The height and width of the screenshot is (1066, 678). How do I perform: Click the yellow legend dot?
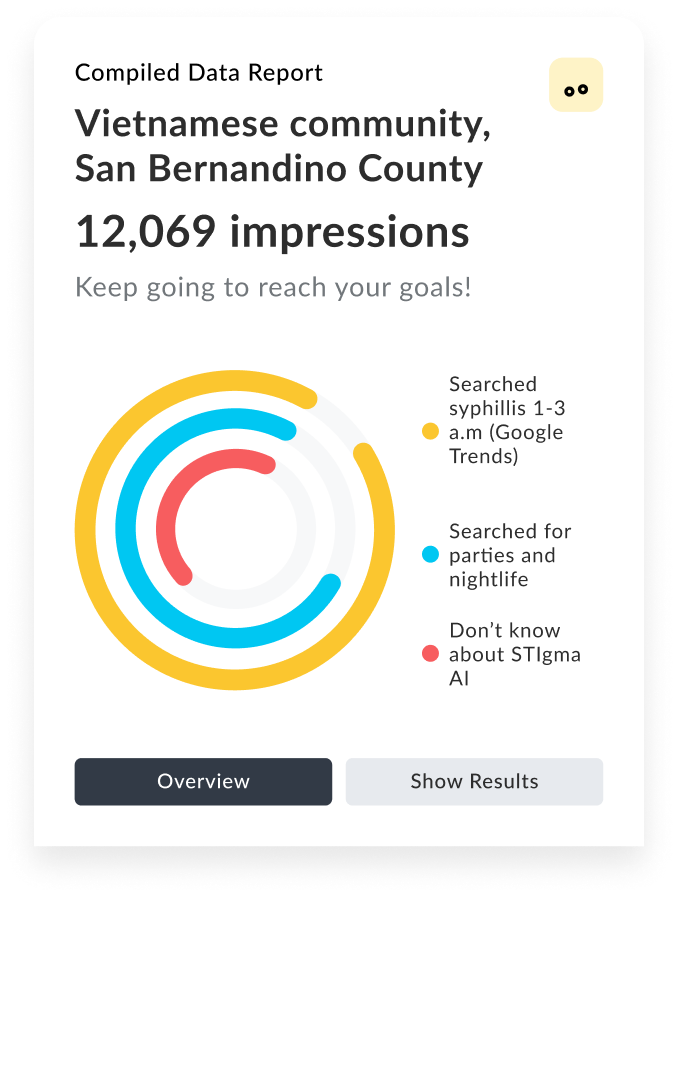tap(431, 432)
